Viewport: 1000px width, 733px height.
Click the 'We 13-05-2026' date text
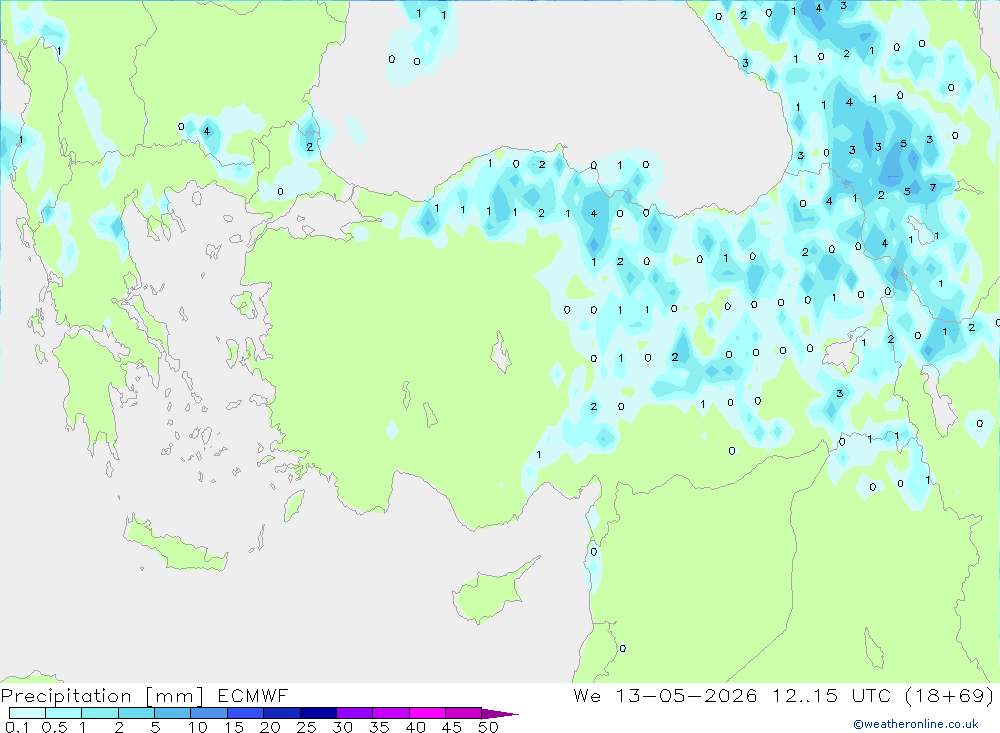(665, 696)
